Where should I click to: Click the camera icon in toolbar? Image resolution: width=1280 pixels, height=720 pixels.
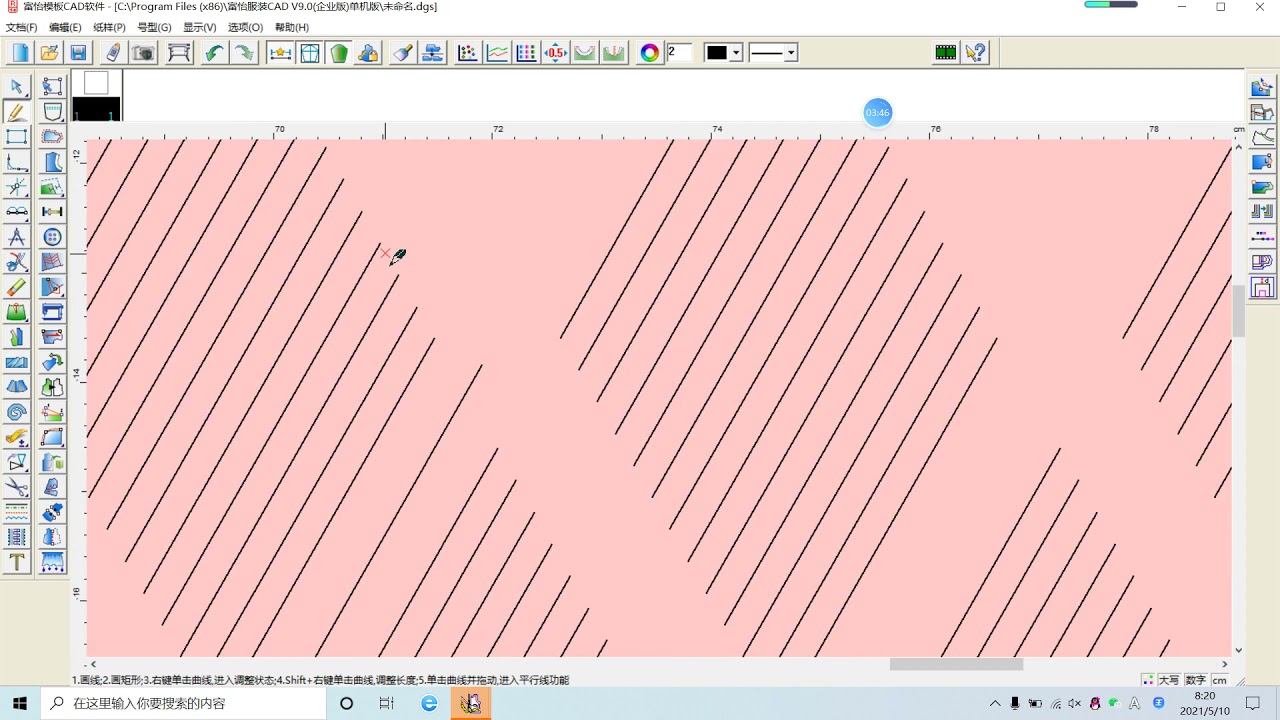pos(144,53)
